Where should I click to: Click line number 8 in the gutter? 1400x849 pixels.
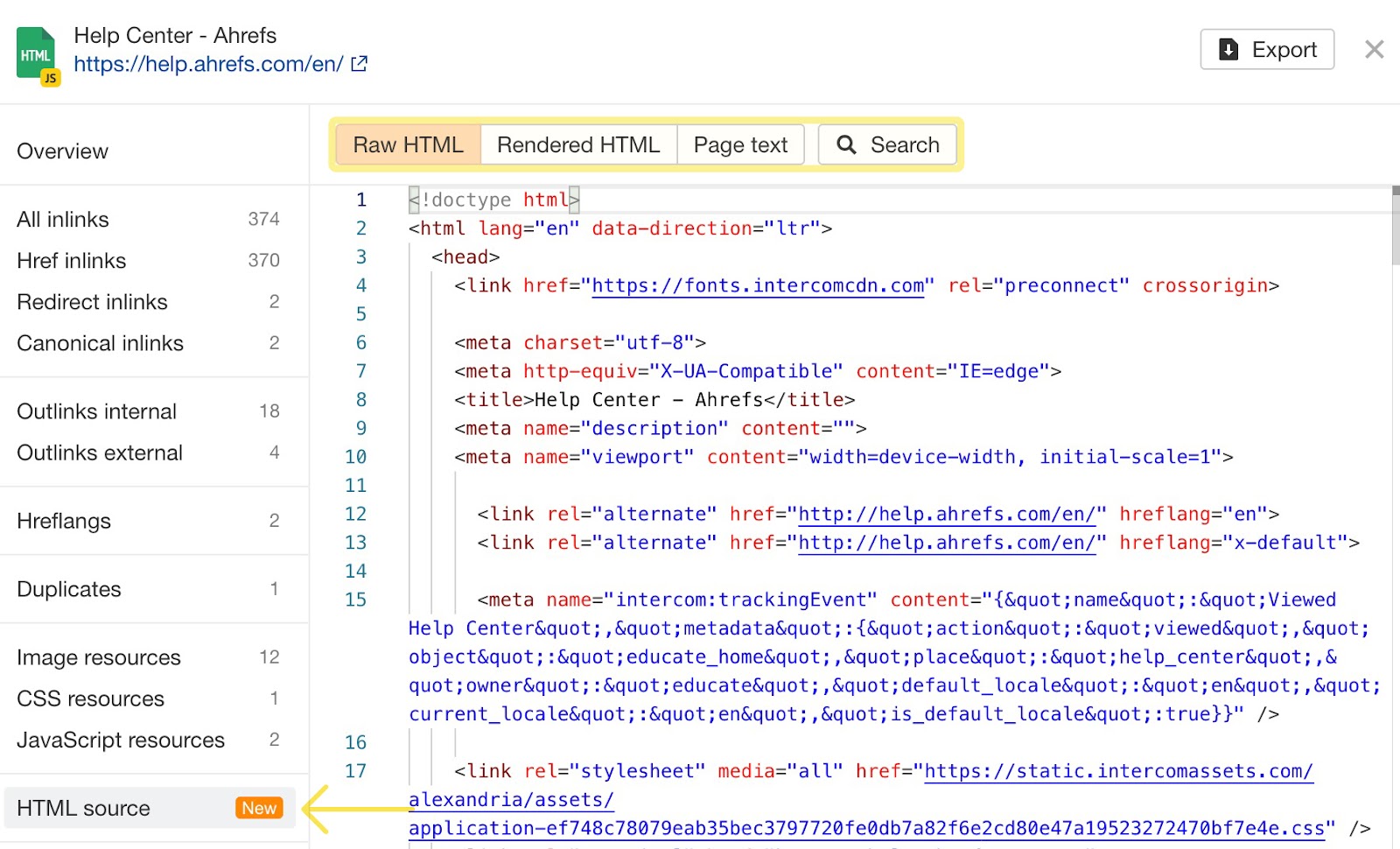click(361, 400)
